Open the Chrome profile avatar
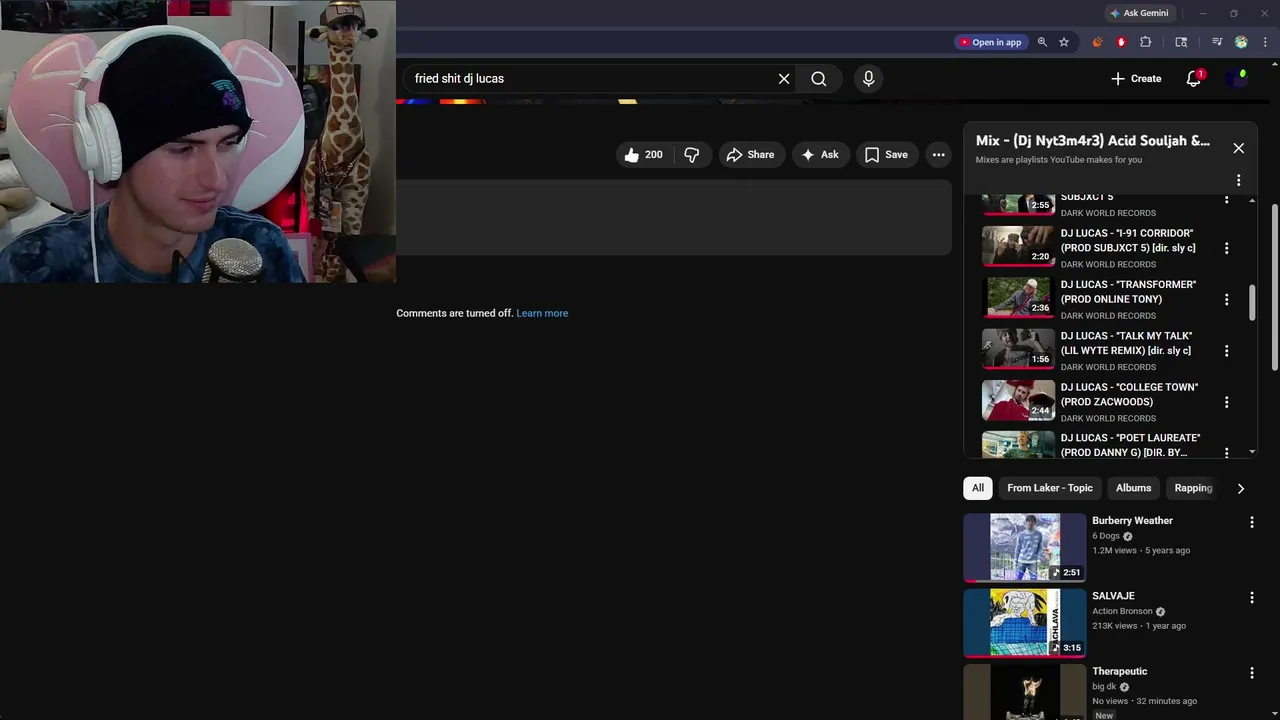The width and height of the screenshot is (1280, 720). coord(1241,42)
